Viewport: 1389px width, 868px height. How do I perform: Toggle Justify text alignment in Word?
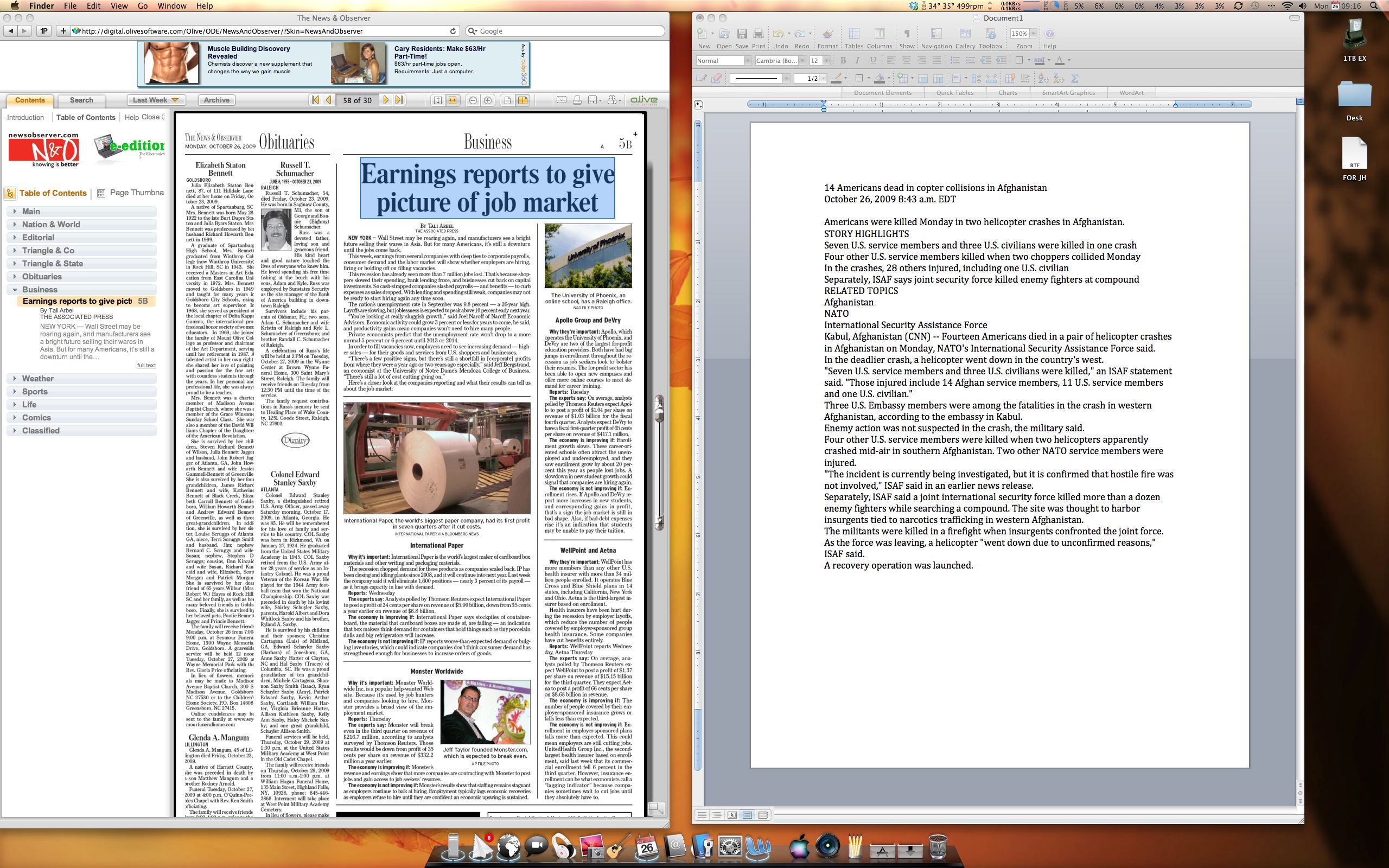[x=936, y=60]
